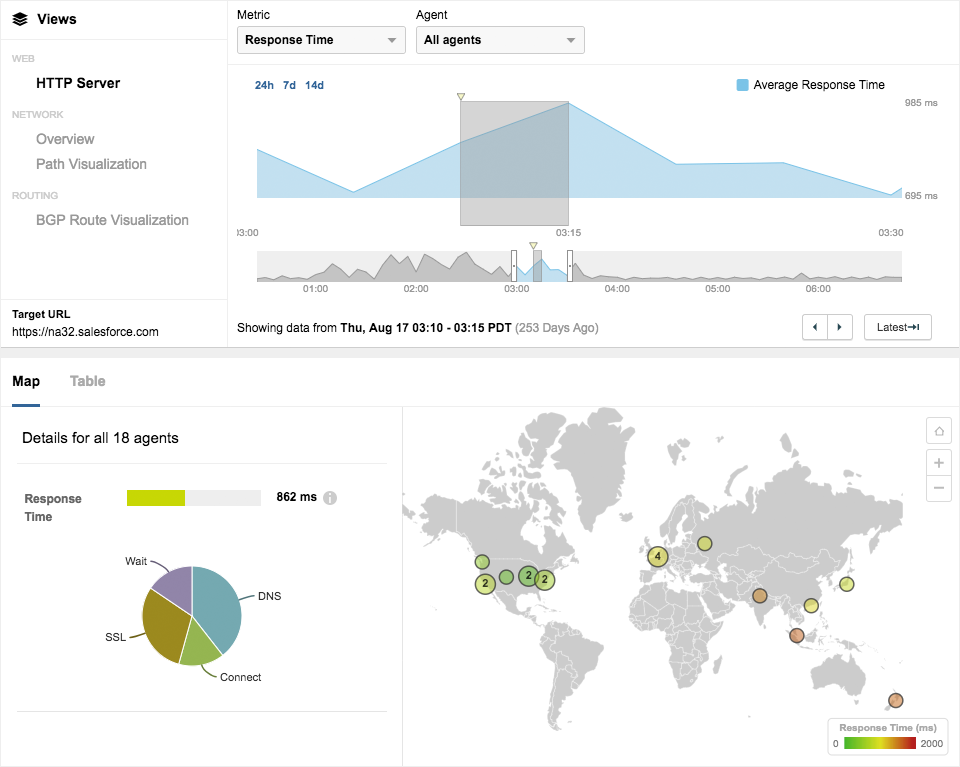Jump to Latest data button
The image size is (960, 767).
[x=897, y=327]
